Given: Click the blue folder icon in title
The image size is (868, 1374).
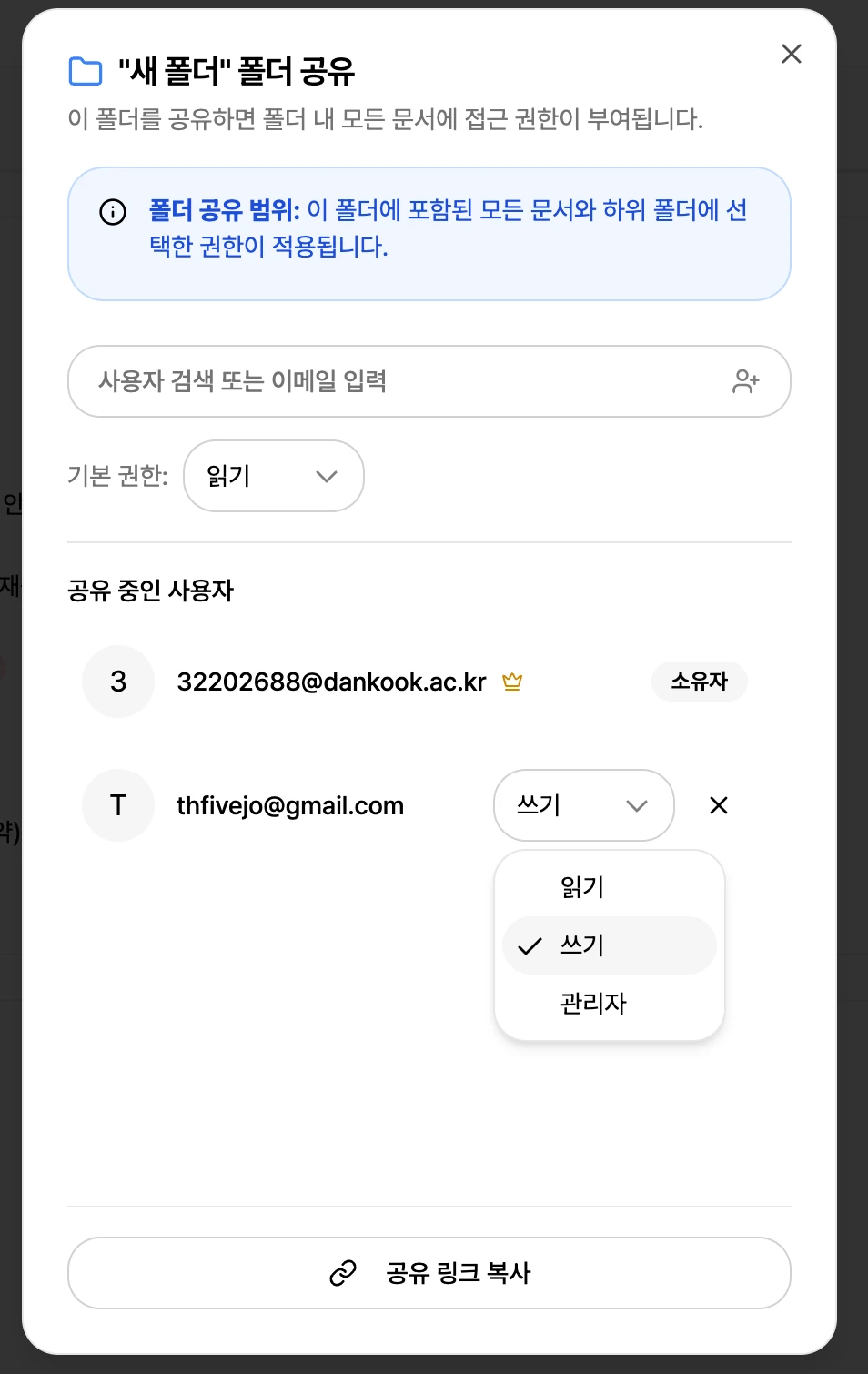Looking at the screenshot, I should click(86, 71).
